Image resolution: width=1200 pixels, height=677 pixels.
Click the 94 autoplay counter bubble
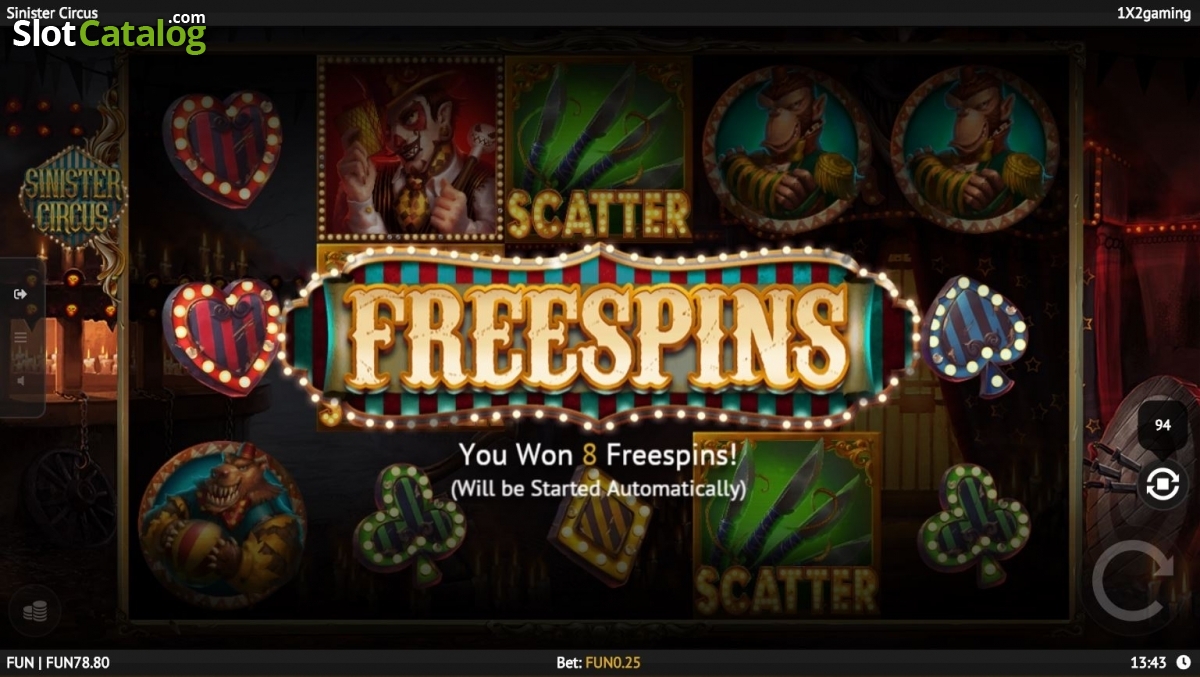click(1162, 425)
